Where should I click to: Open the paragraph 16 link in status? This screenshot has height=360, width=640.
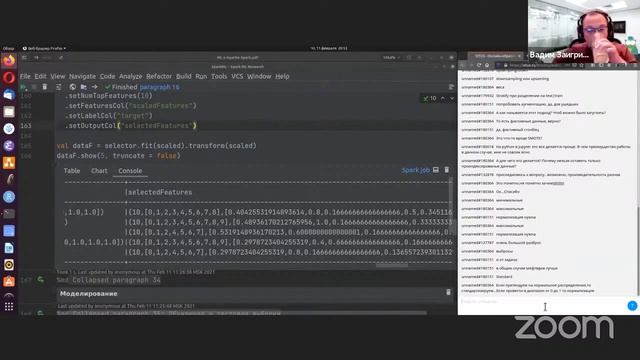[159, 87]
